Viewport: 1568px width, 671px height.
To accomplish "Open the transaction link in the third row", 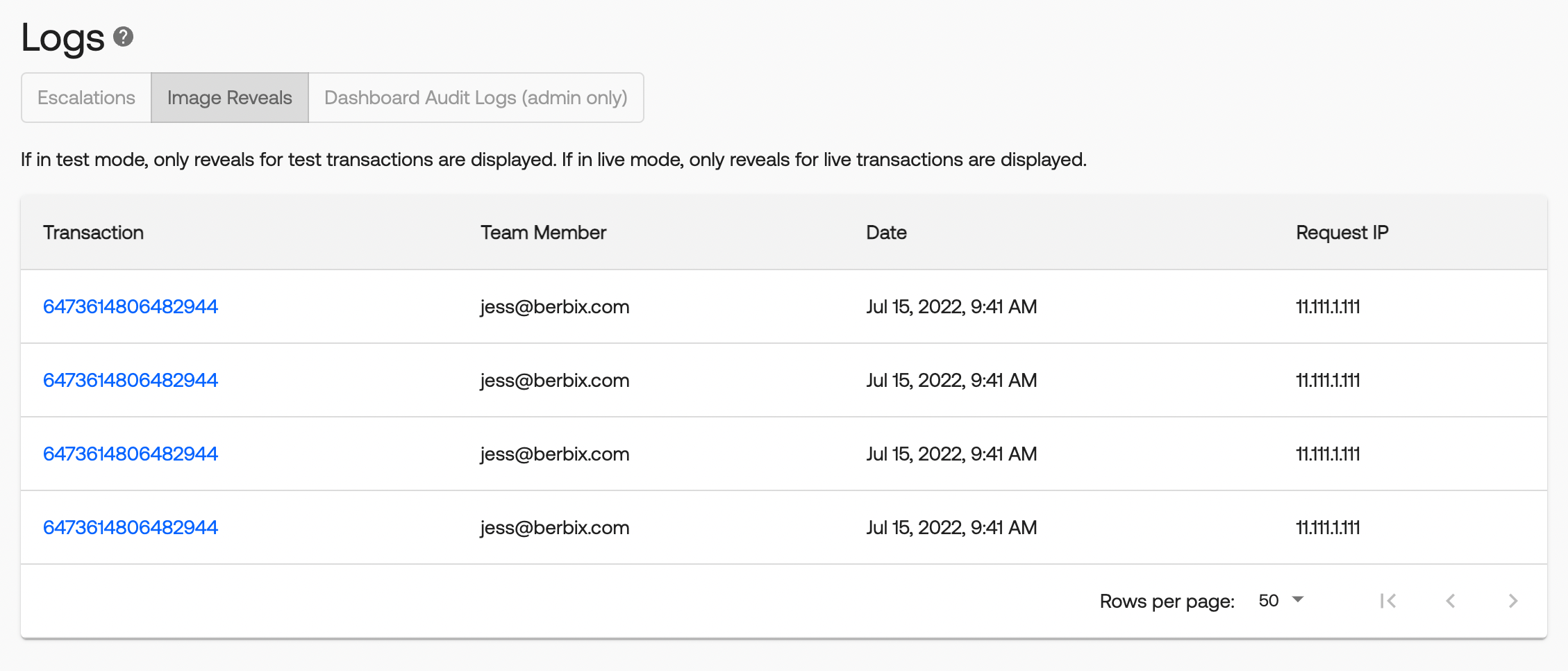I will click(131, 454).
